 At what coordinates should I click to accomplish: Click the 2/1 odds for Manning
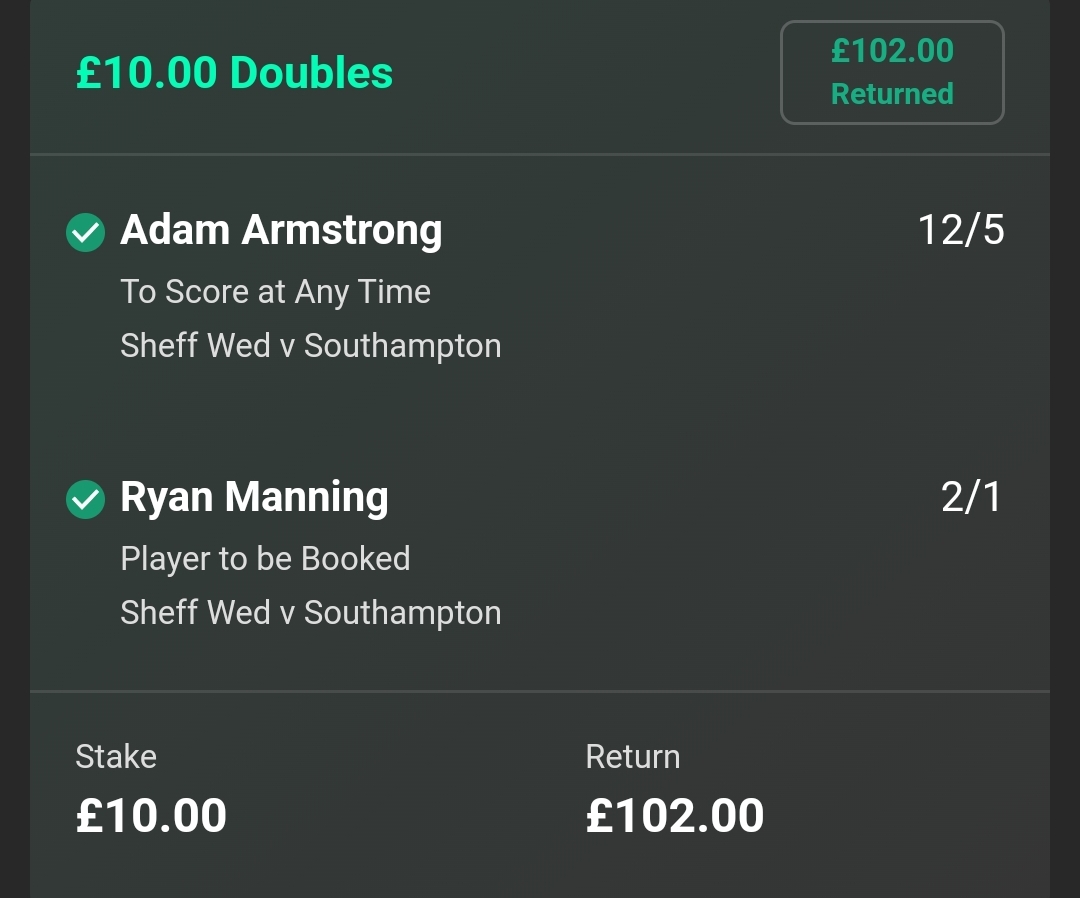pyautogui.click(x=971, y=498)
